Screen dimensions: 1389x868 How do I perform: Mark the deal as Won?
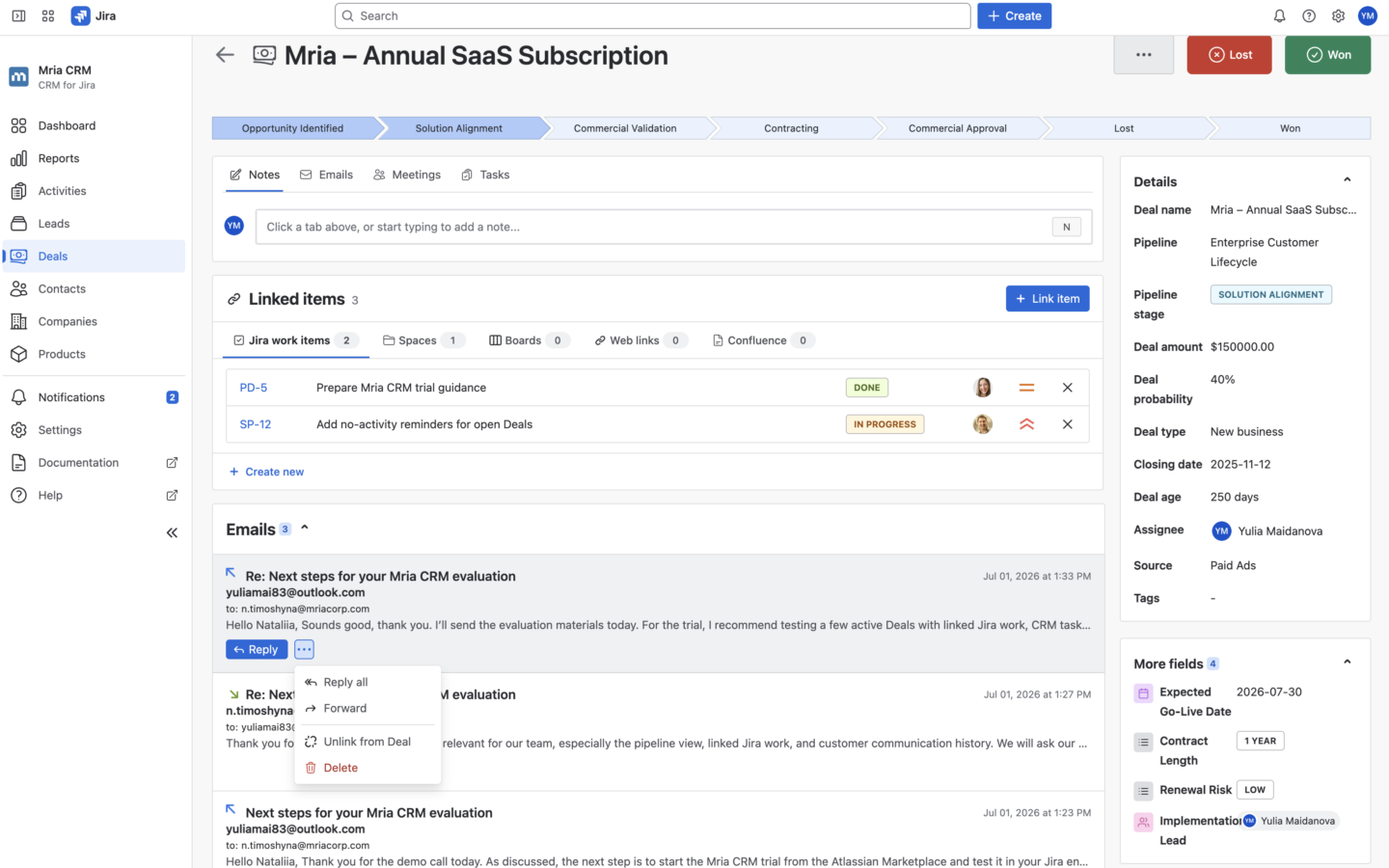tap(1328, 55)
